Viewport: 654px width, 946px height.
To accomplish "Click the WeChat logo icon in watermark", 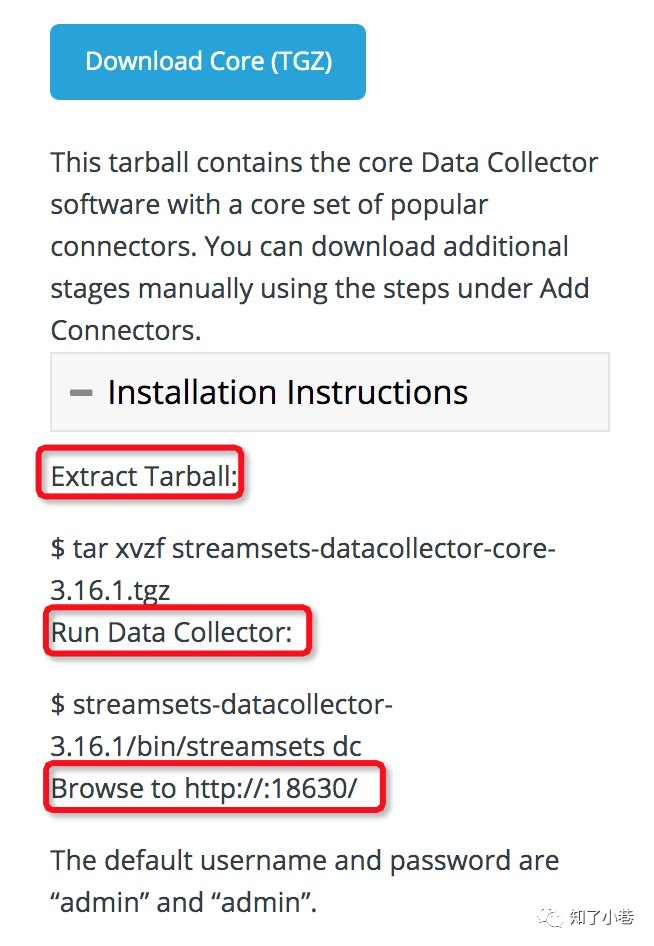I will tap(550, 917).
